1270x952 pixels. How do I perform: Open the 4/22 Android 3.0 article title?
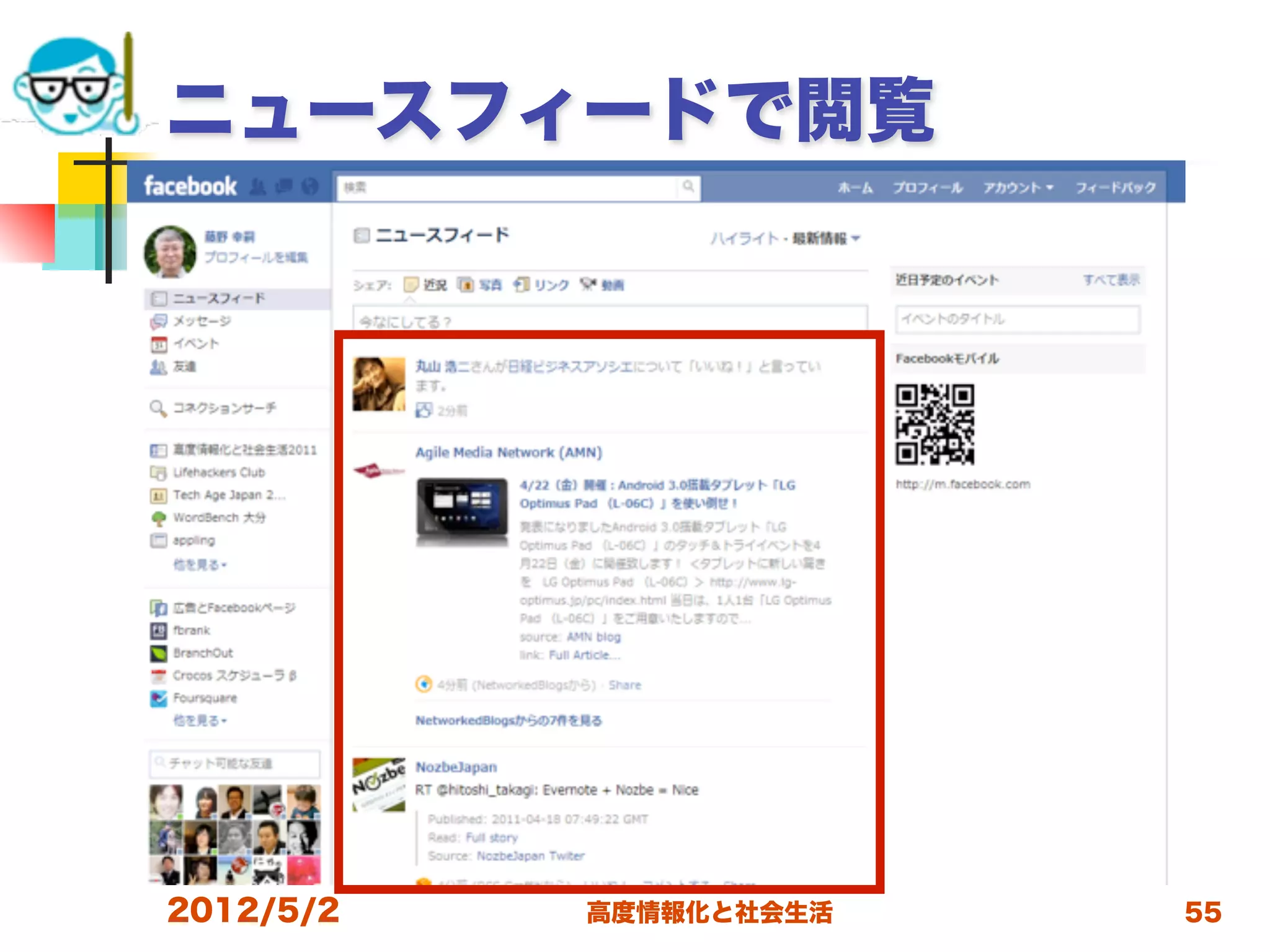[657, 494]
